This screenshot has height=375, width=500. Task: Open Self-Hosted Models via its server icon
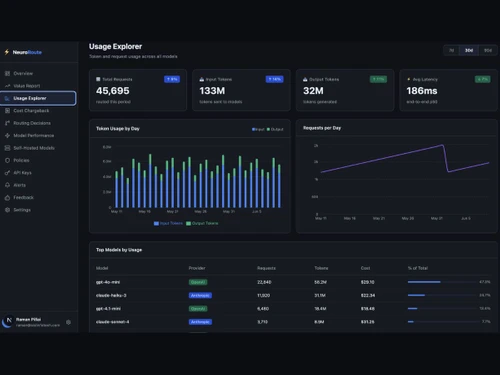click(x=7, y=148)
